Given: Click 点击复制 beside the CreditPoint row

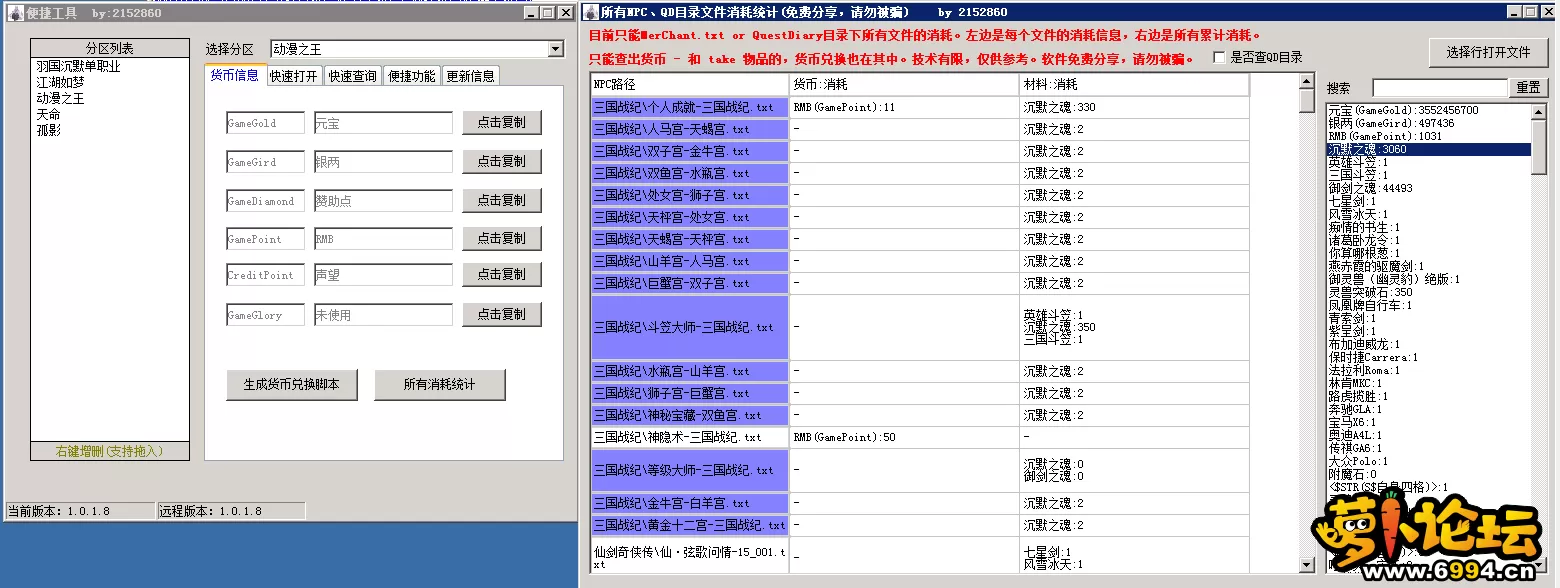Looking at the screenshot, I should [501, 274].
